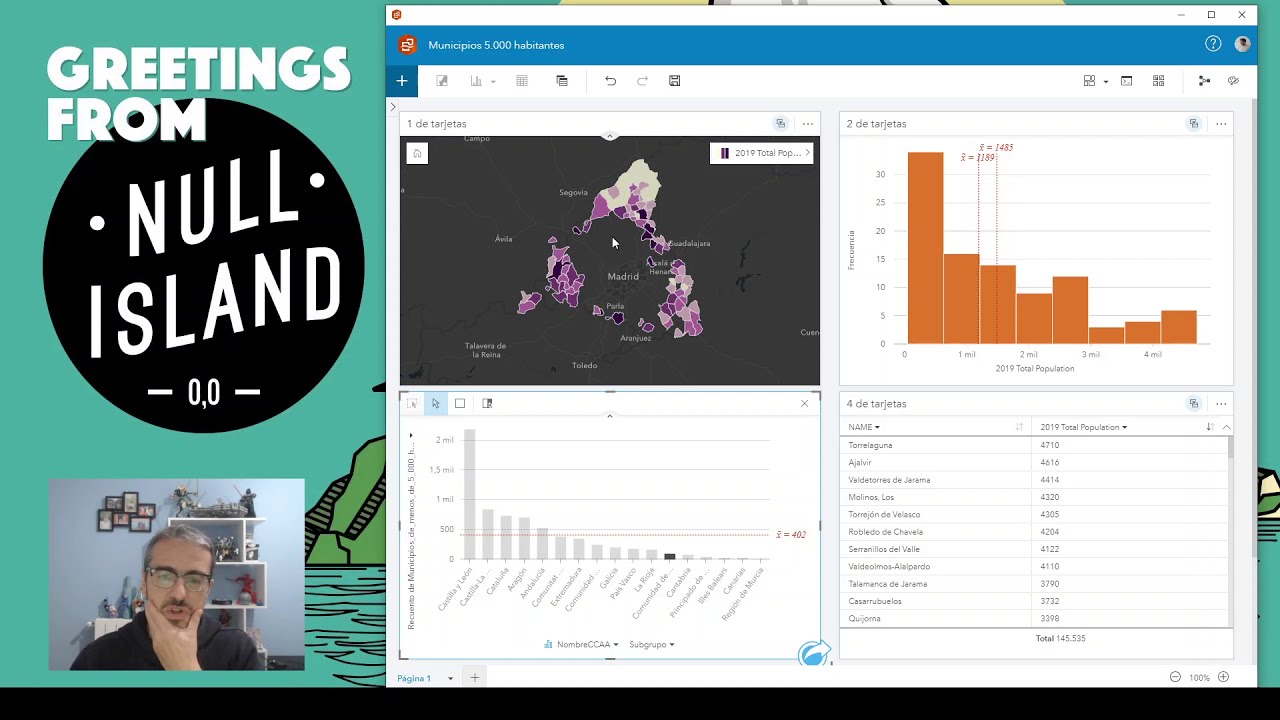1280x720 pixels.
Task: Zoom in the page with plus icon
Action: [1223, 678]
